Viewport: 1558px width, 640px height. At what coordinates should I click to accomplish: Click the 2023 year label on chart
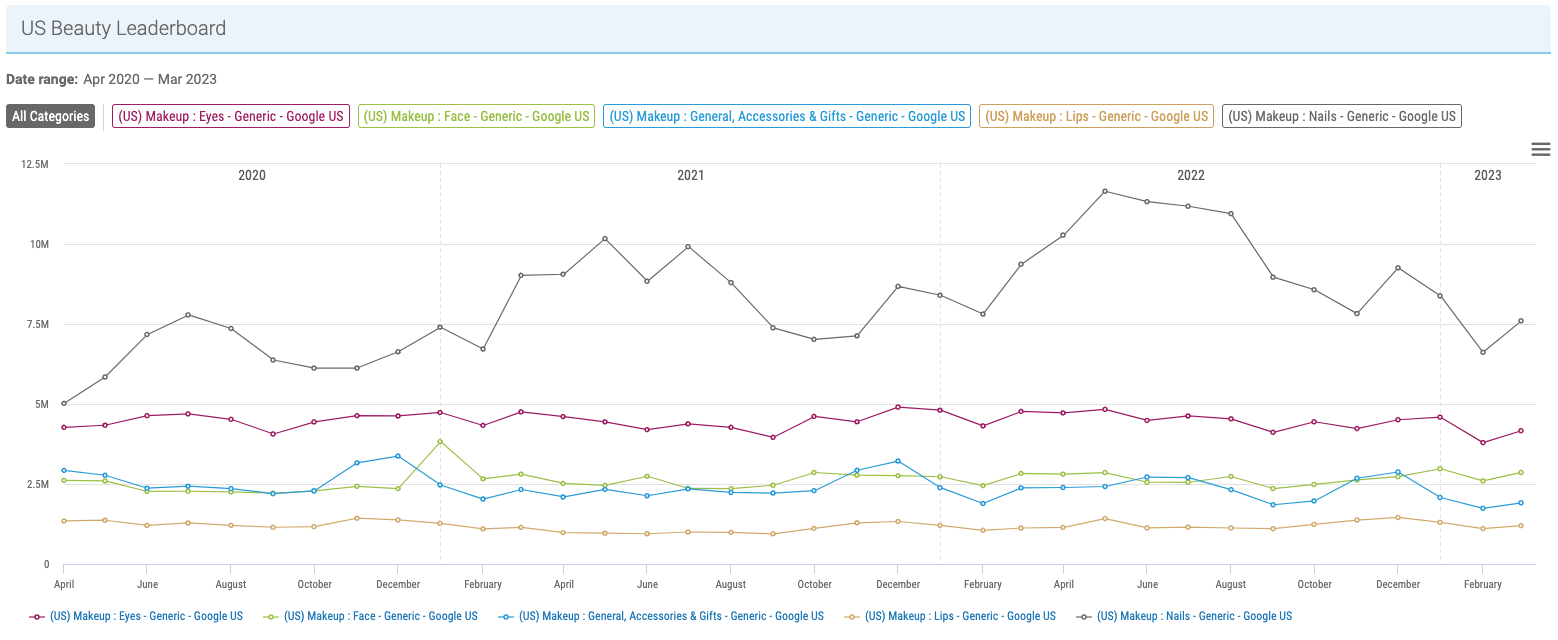(x=1487, y=175)
